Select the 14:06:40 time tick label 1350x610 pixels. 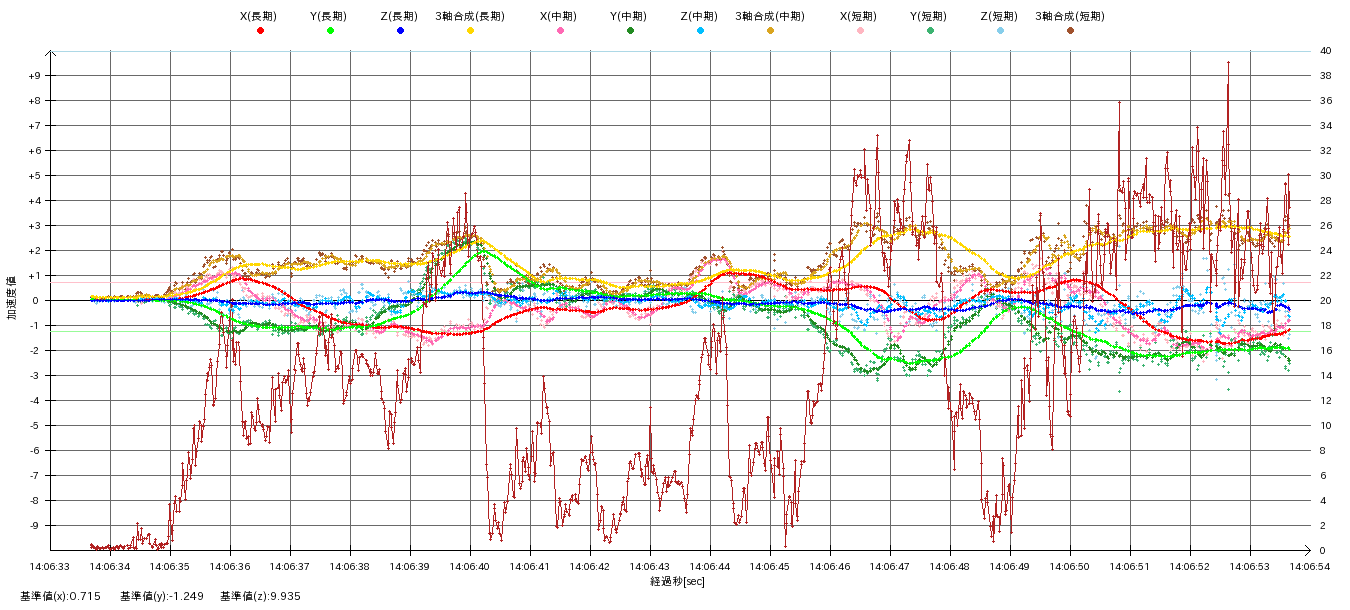pos(470,566)
